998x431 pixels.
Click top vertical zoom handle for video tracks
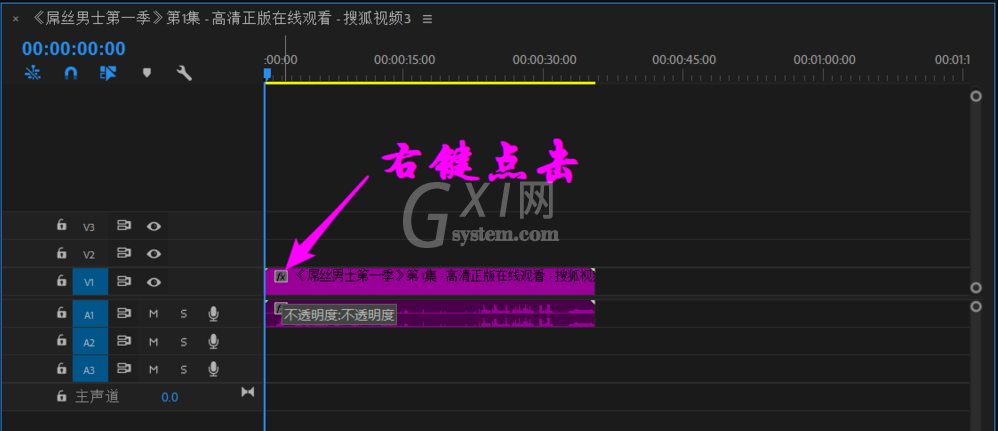coord(976,96)
